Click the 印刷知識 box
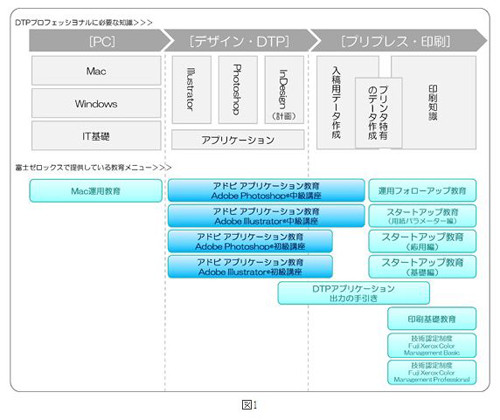This screenshot has height=420, width=500. click(x=433, y=103)
